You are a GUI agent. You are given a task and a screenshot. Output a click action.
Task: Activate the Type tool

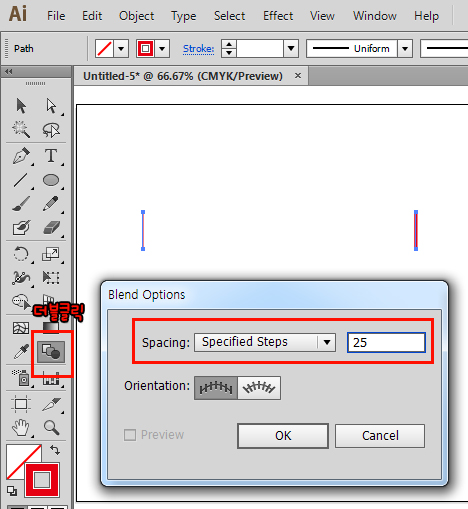[x=51, y=155]
